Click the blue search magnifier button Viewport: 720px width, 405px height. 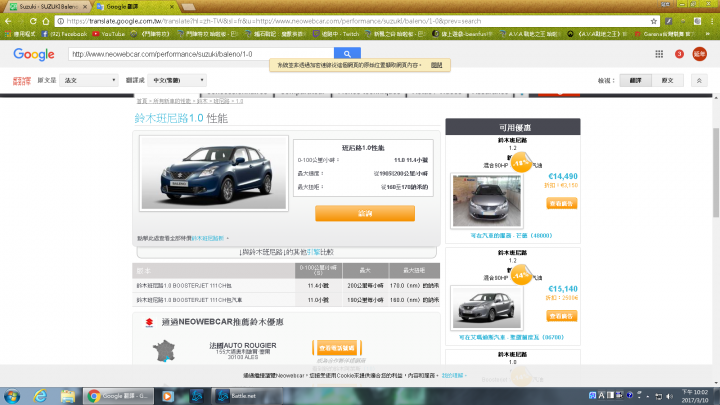tap(347, 54)
